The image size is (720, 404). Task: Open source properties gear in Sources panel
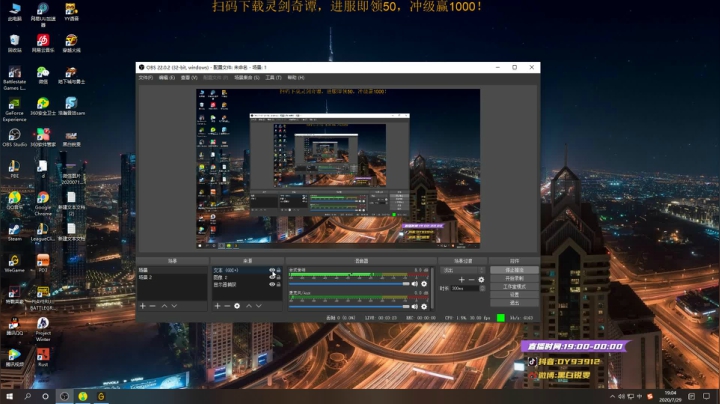pos(237,306)
